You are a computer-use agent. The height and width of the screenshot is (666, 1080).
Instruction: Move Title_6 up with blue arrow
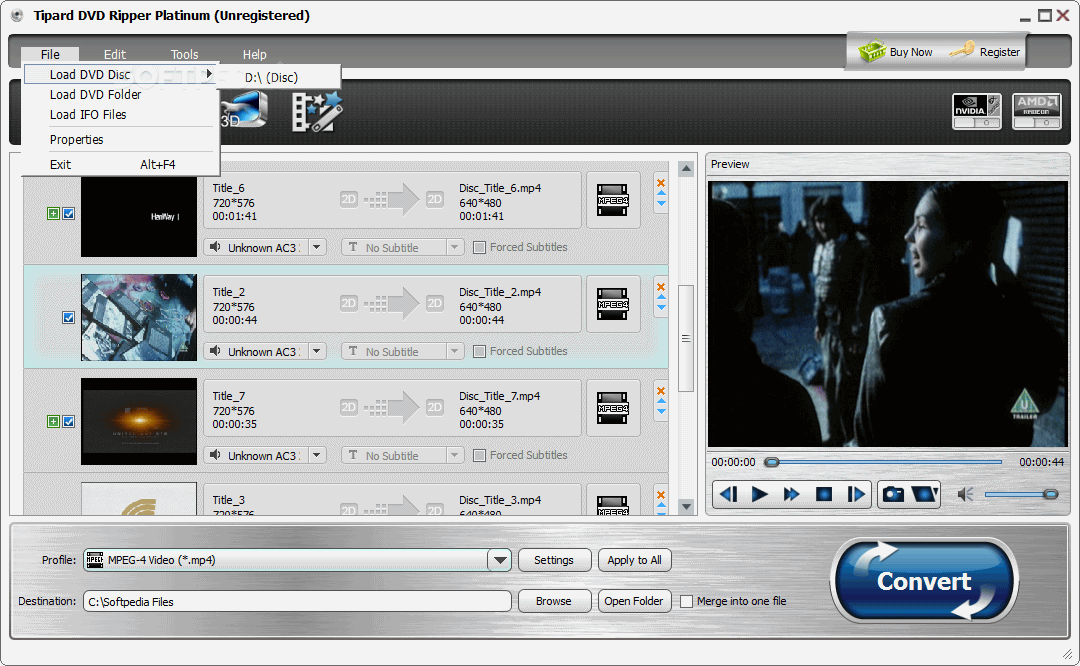point(661,194)
